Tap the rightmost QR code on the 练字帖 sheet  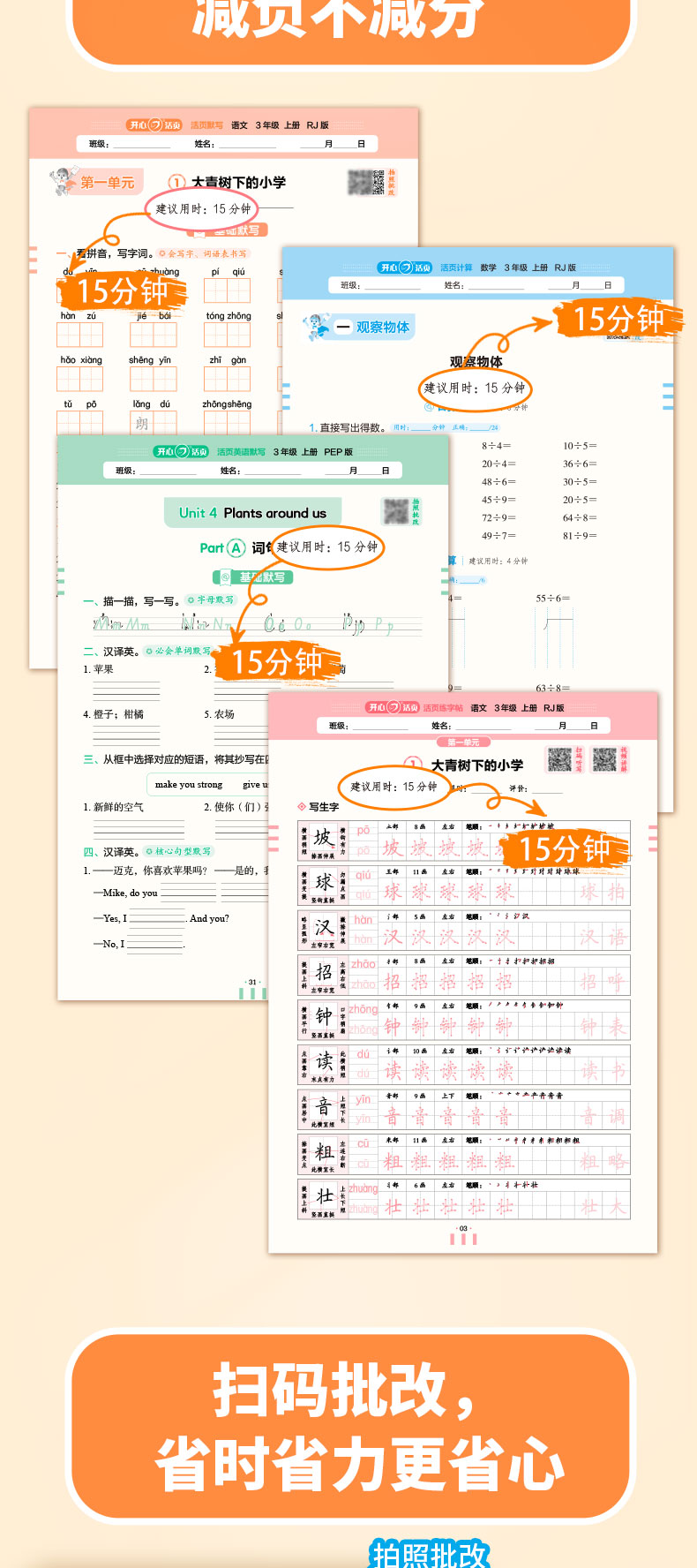604,759
